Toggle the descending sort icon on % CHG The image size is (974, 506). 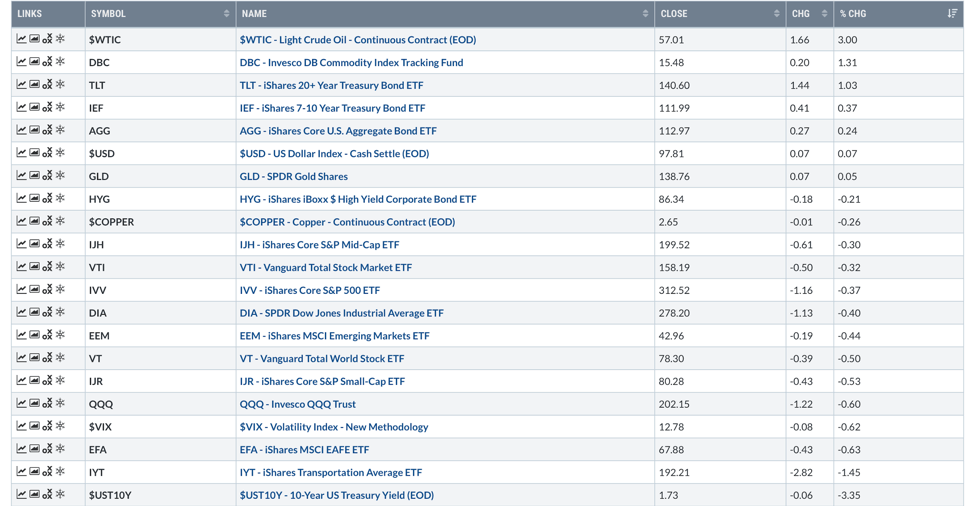click(951, 14)
